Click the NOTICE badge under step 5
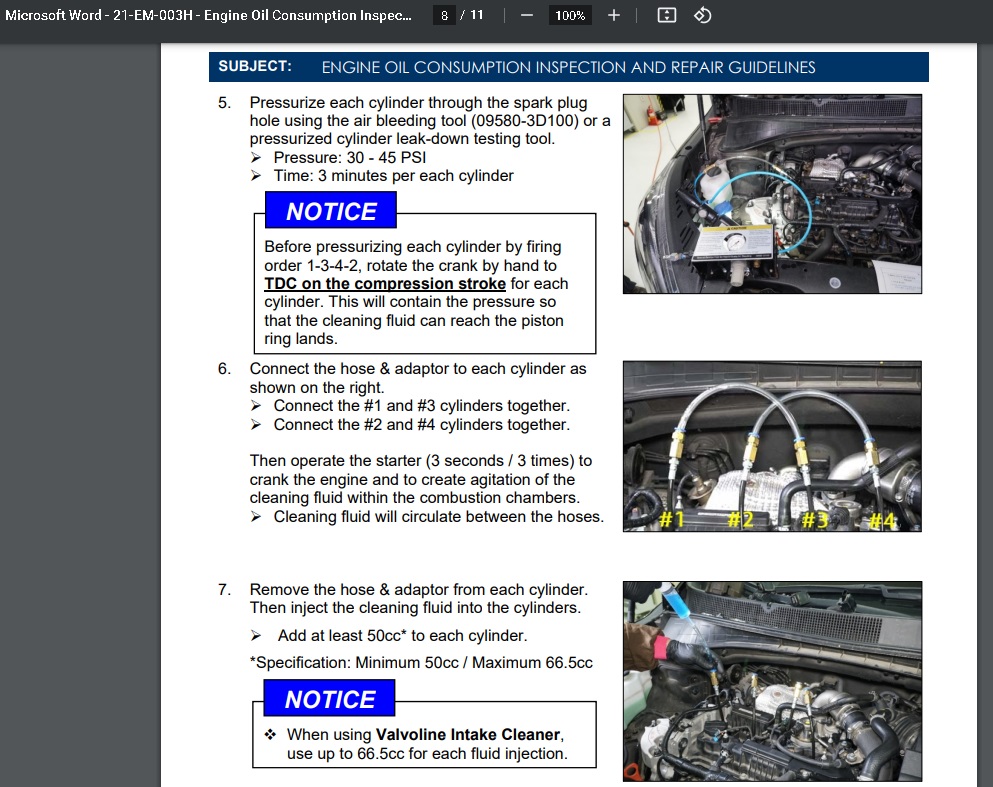Screen dimensions: 993x787 click(331, 211)
